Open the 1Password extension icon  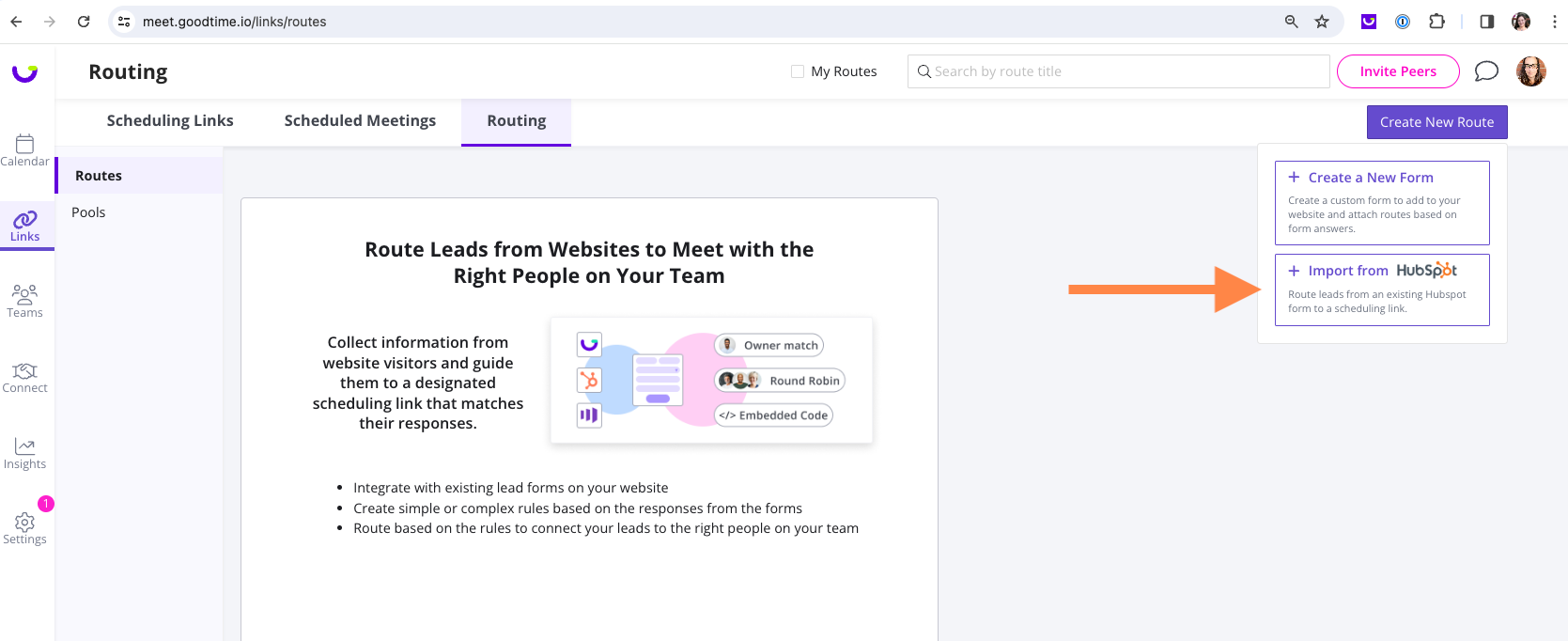point(1403,22)
